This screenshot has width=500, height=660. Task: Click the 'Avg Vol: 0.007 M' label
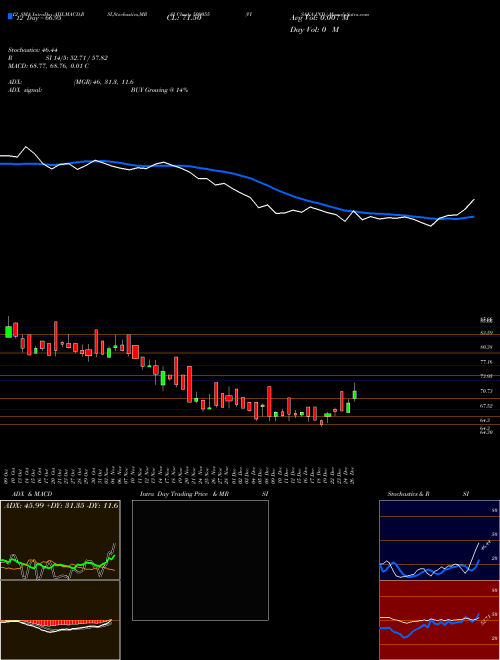pos(319,18)
